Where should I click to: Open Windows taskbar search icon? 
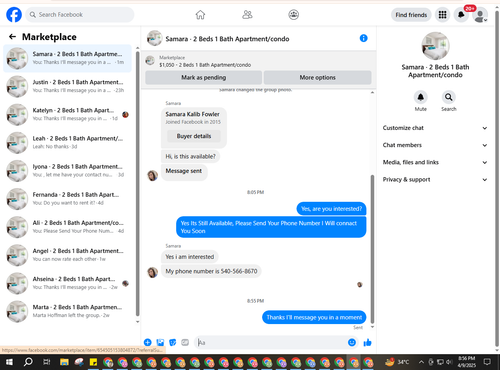pyautogui.click(x=28, y=362)
